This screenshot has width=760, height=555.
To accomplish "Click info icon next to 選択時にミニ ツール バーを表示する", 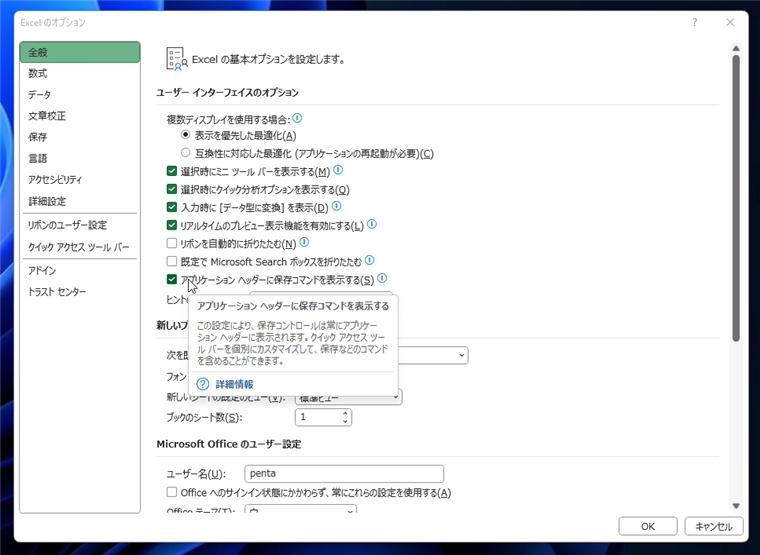I will (338, 170).
